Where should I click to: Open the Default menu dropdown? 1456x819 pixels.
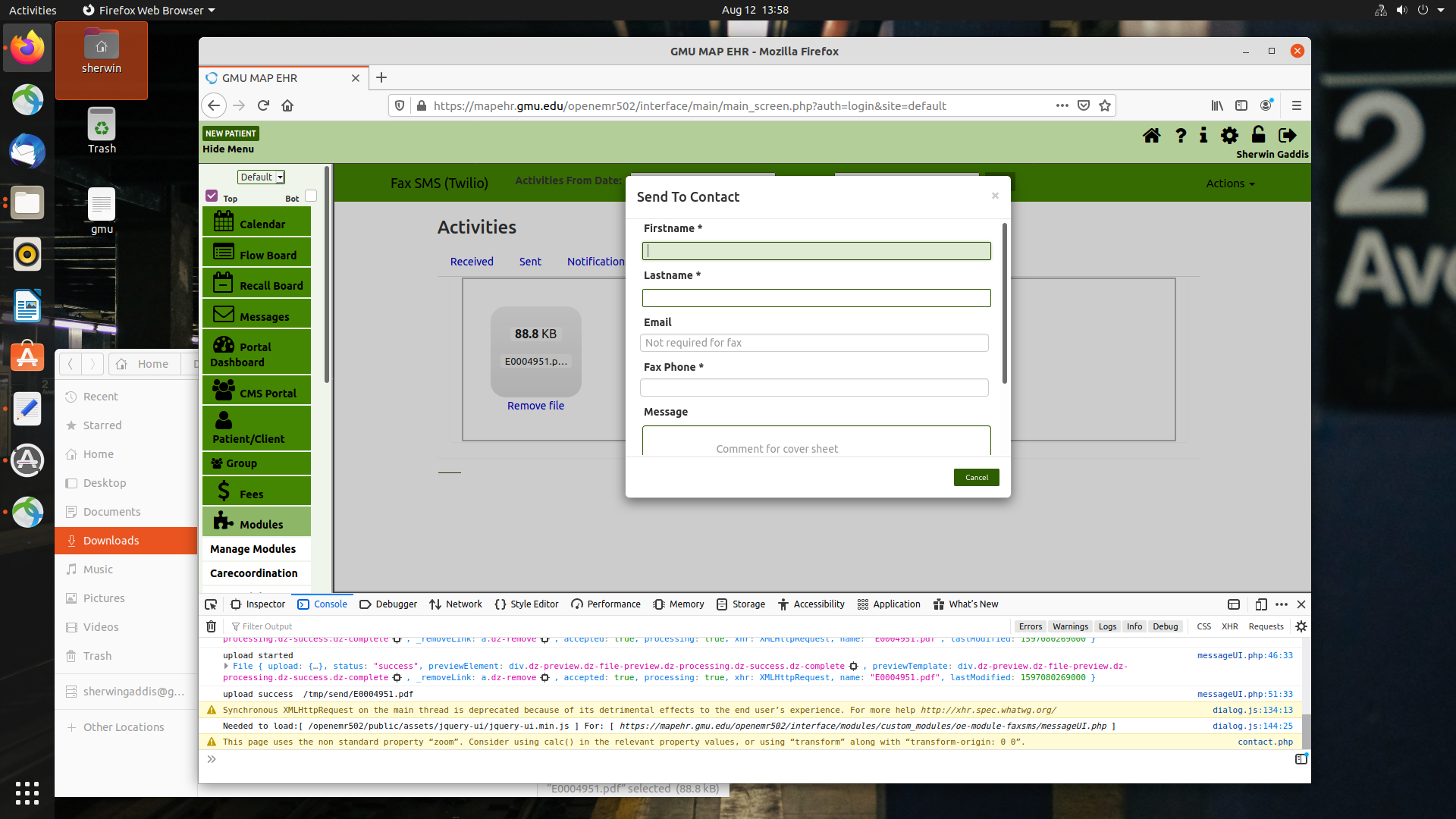point(261,177)
